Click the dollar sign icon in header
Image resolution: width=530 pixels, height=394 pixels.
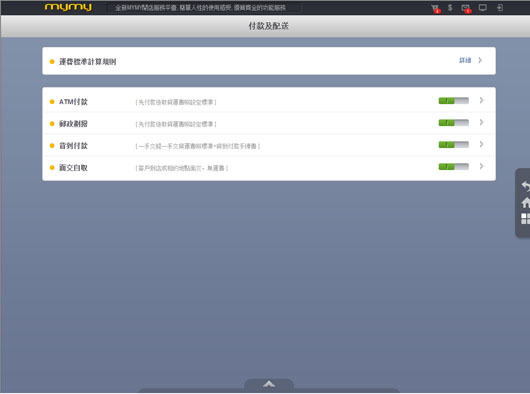[450, 7]
